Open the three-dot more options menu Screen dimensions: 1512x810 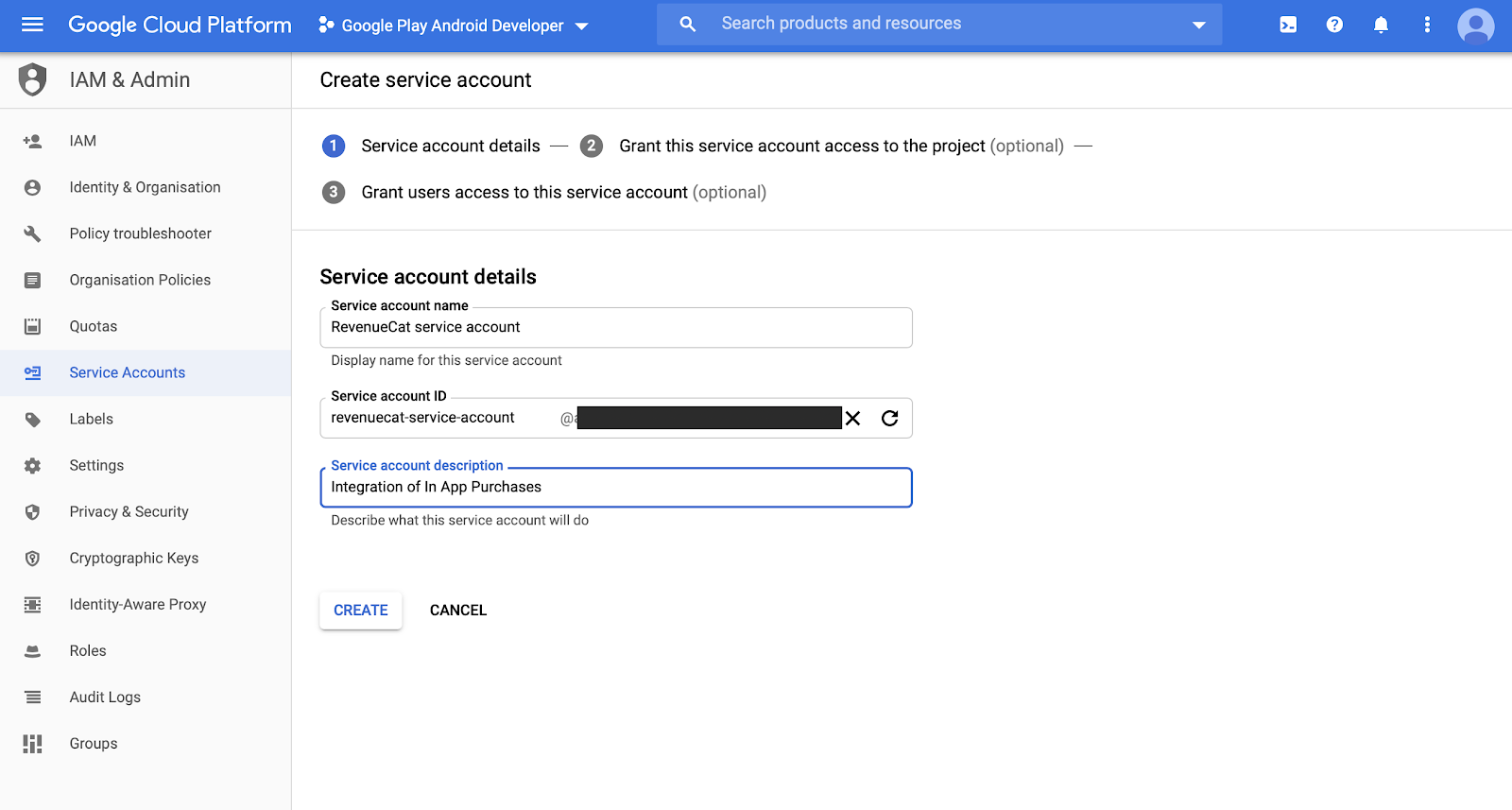pyautogui.click(x=1427, y=25)
